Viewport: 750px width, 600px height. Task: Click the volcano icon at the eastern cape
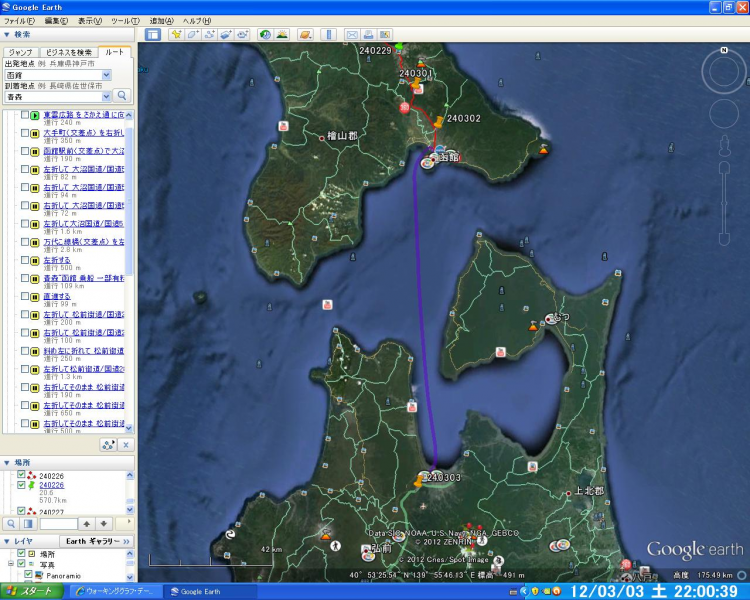[x=543, y=149]
